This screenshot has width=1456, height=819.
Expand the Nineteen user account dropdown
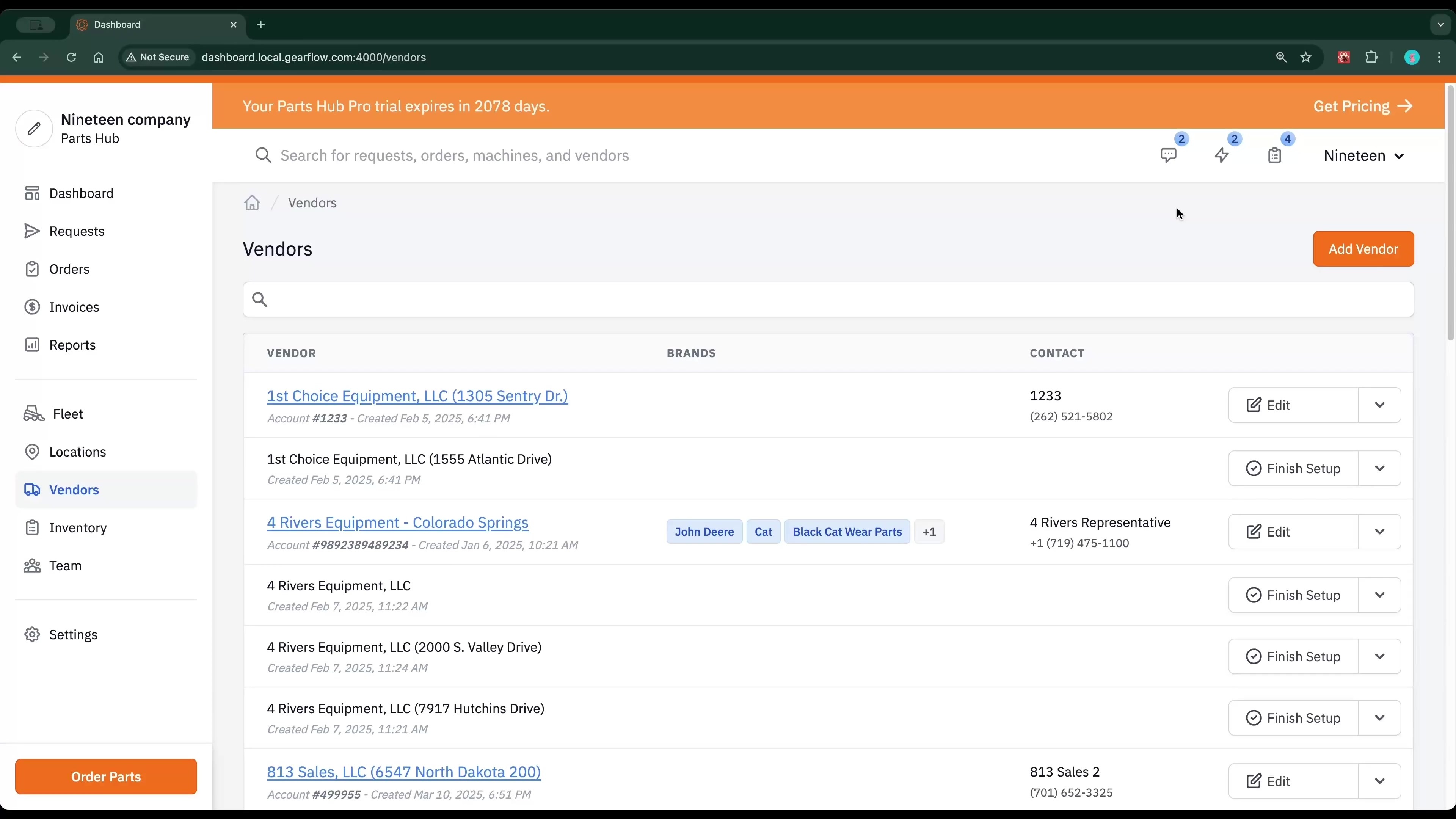coord(1363,156)
